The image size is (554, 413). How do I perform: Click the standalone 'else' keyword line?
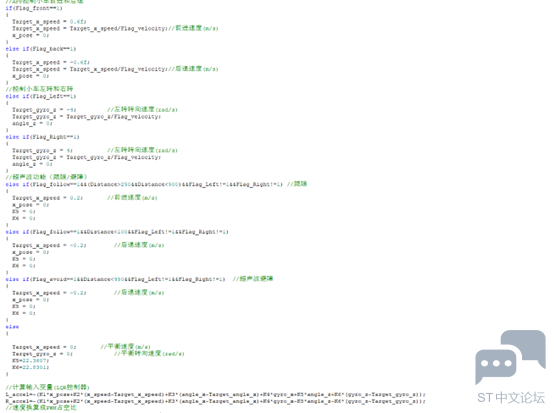(x=12, y=327)
